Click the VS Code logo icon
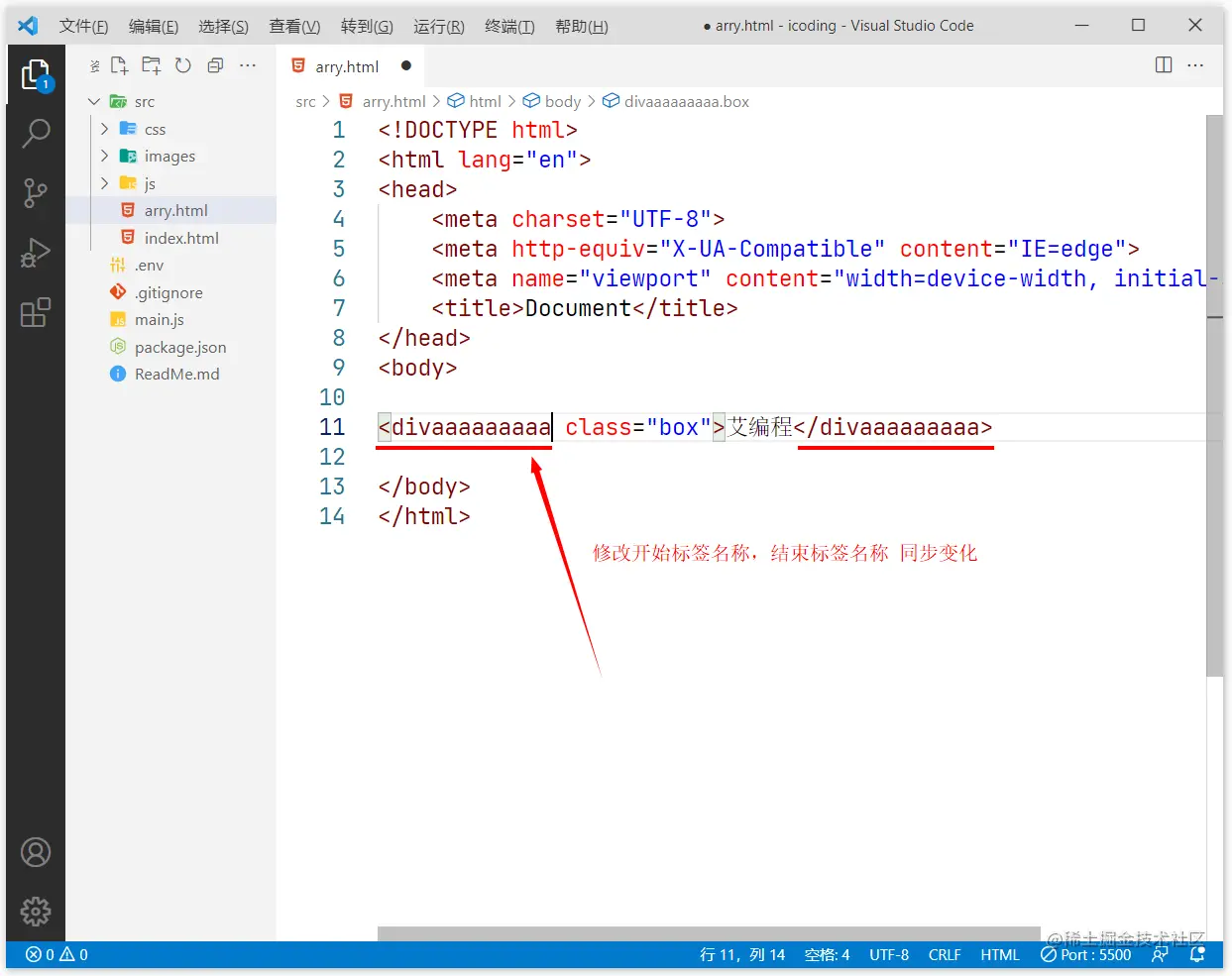Viewport: 1232px width, 976px height. click(28, 26)
